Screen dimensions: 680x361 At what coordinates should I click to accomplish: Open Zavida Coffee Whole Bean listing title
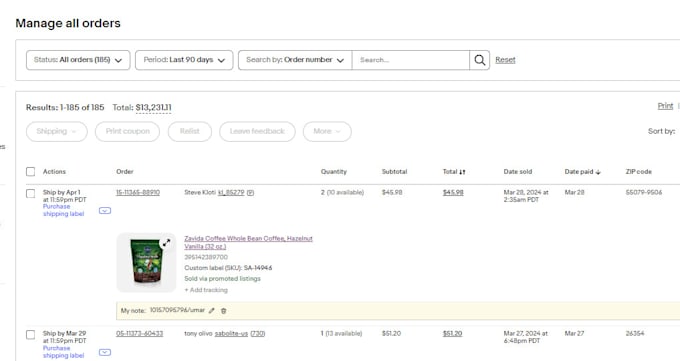[248, 242]
